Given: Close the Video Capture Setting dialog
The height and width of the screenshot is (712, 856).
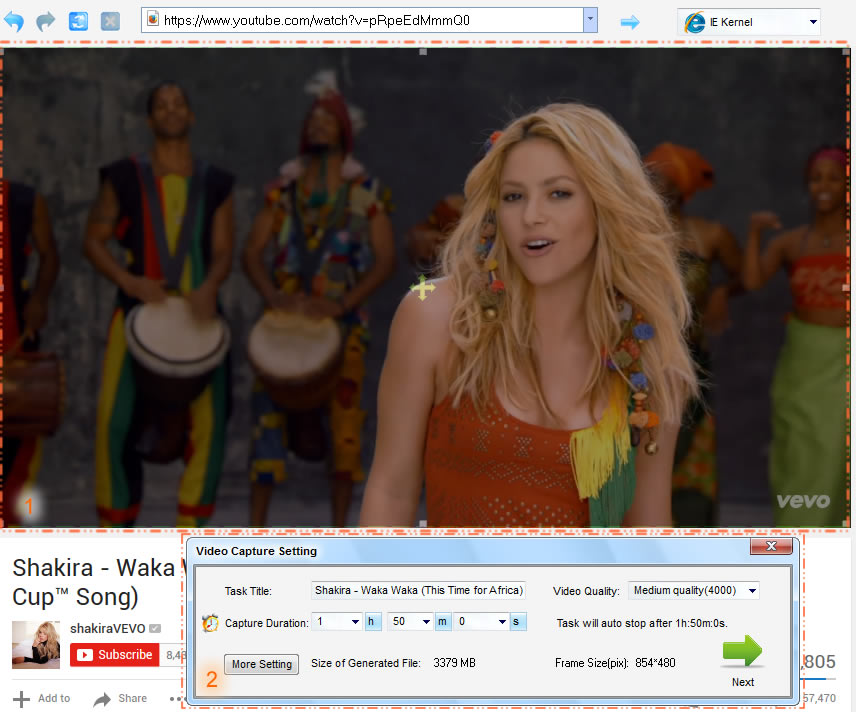Looking at the screenshot, I should (x=771, y=546).
